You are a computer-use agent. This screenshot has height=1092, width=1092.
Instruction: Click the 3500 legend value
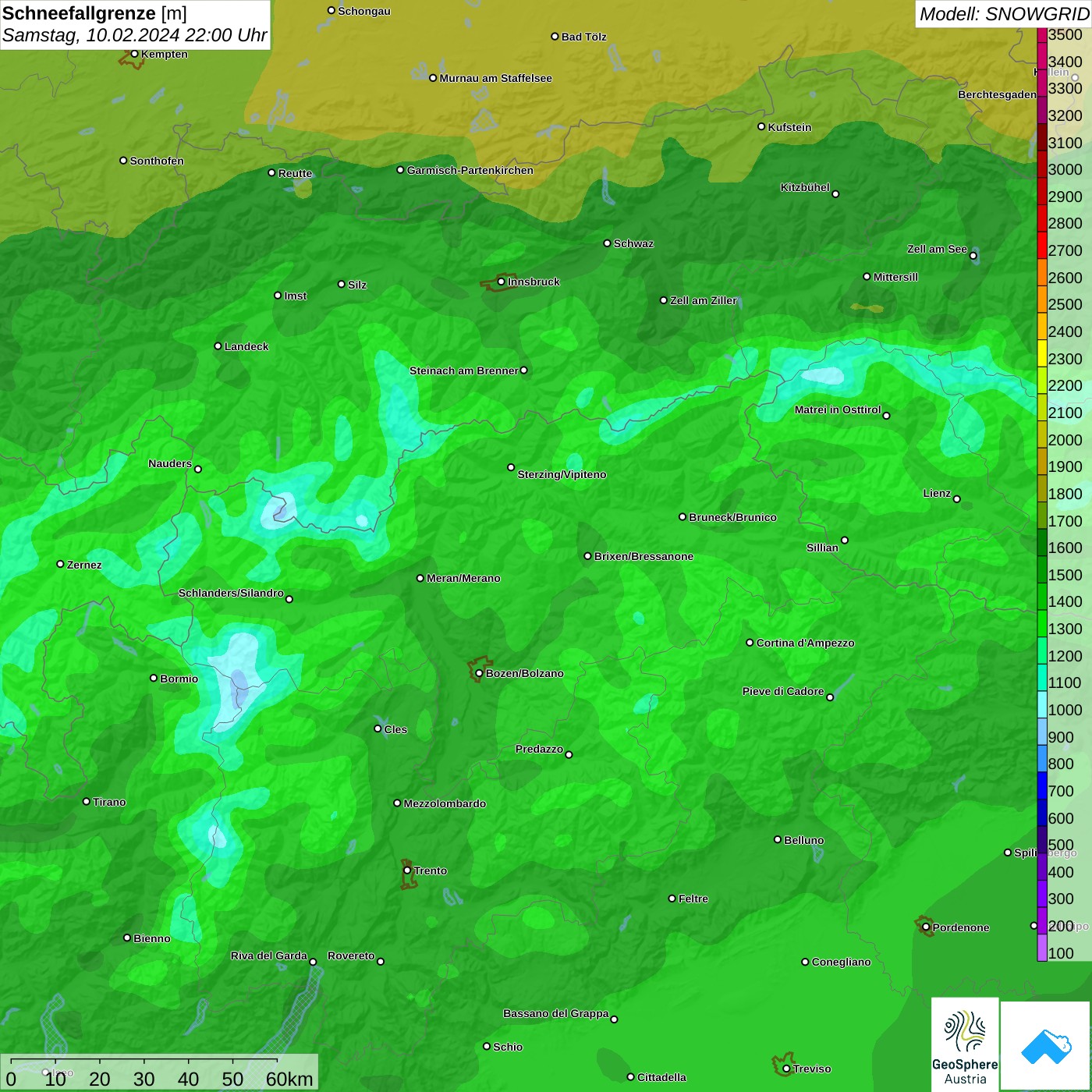pos(1065,34)
